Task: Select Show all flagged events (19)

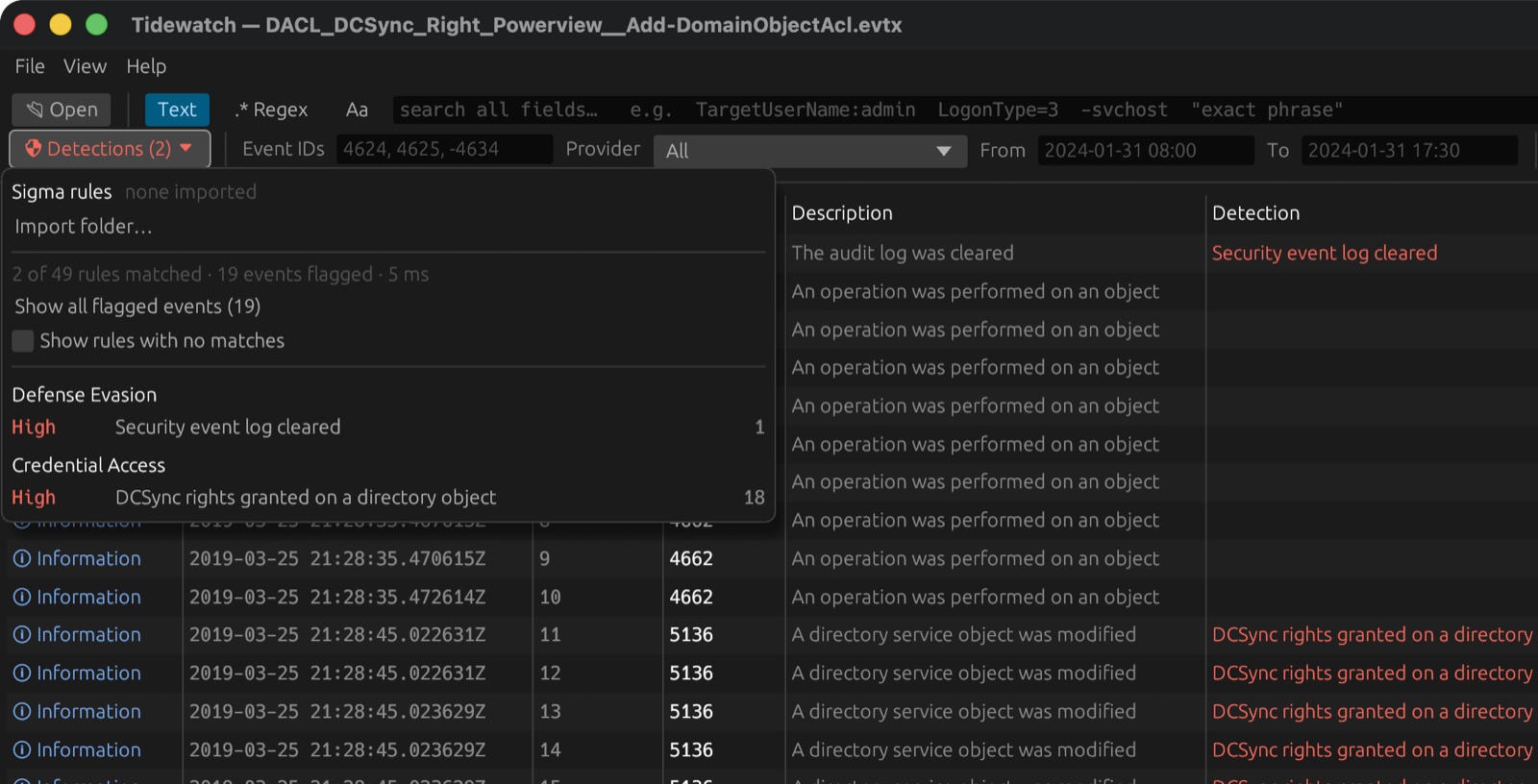Action: point(137,306)
